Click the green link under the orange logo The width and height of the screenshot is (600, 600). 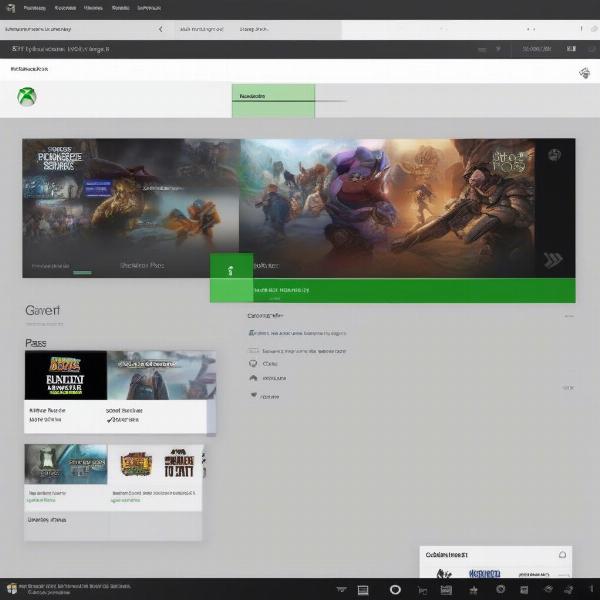click(x=126, y=500)
